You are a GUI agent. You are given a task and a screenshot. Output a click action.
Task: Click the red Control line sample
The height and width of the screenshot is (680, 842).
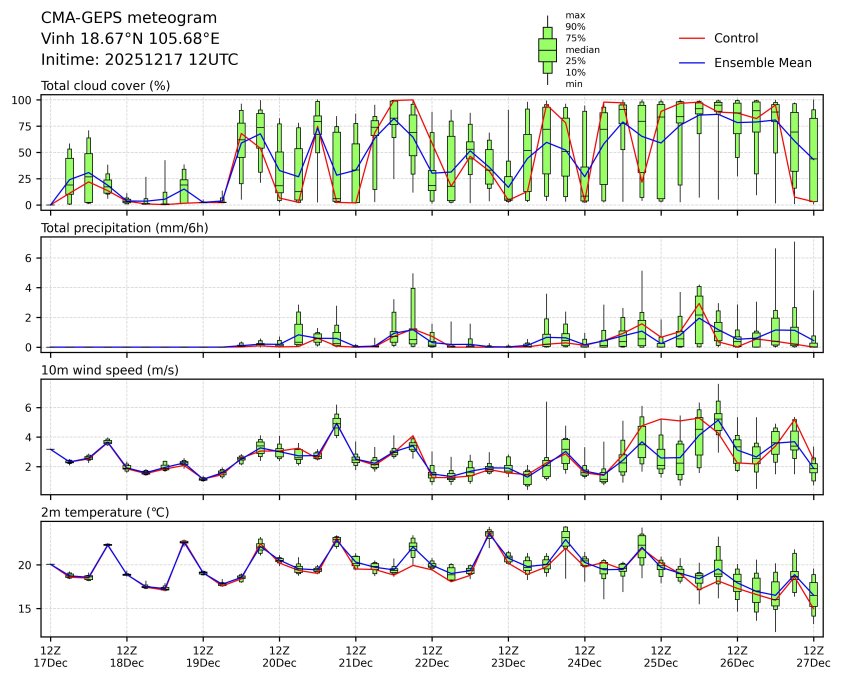[692, 39]
